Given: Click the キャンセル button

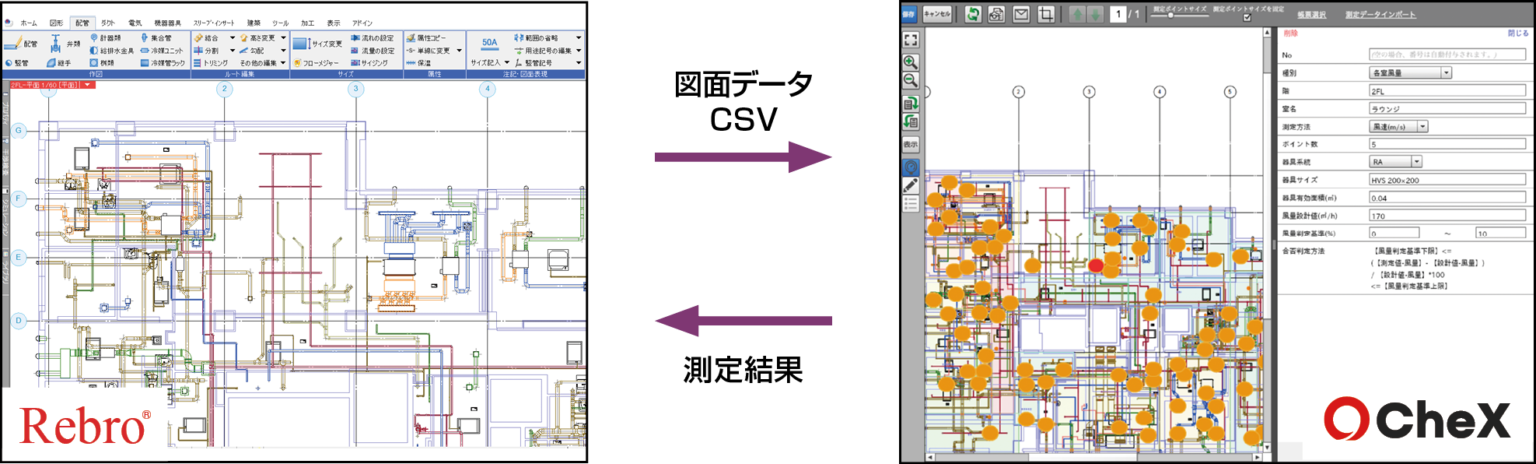Looking at the screenshot, I should [x=937, y=14].
